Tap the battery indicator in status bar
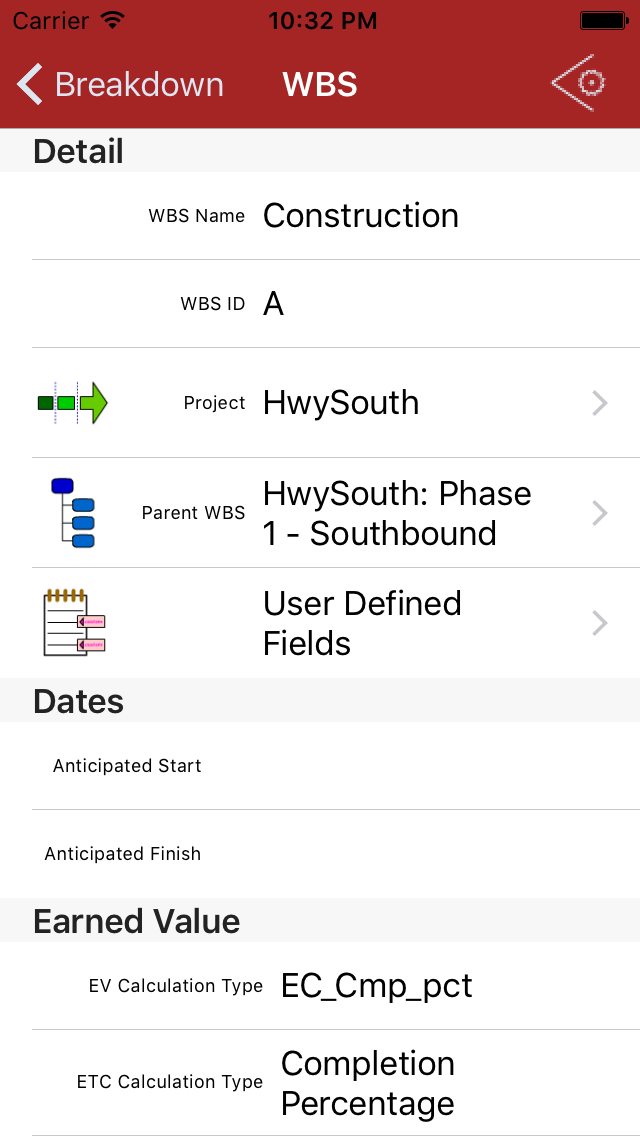The width and height of the screenshot is (640, 1136). pos(603,20)
